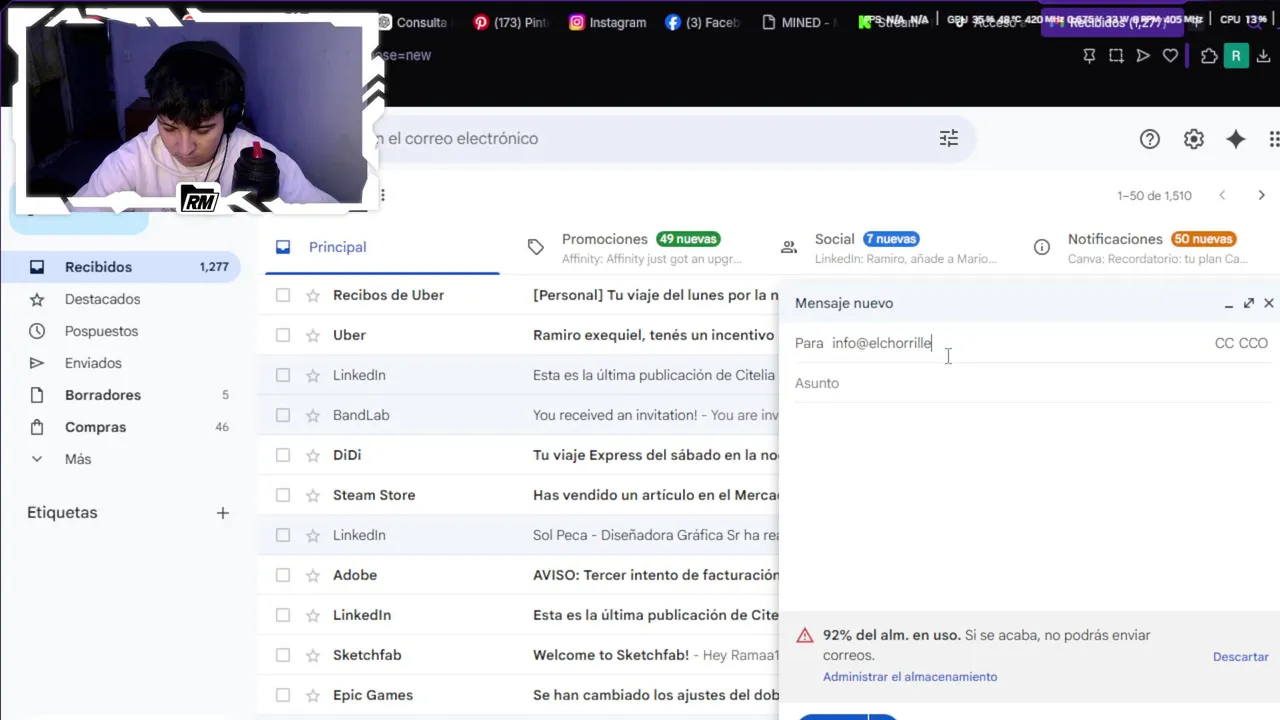Go to next page of emails
Viewport: 1280px width, 720px height.
1261,195
